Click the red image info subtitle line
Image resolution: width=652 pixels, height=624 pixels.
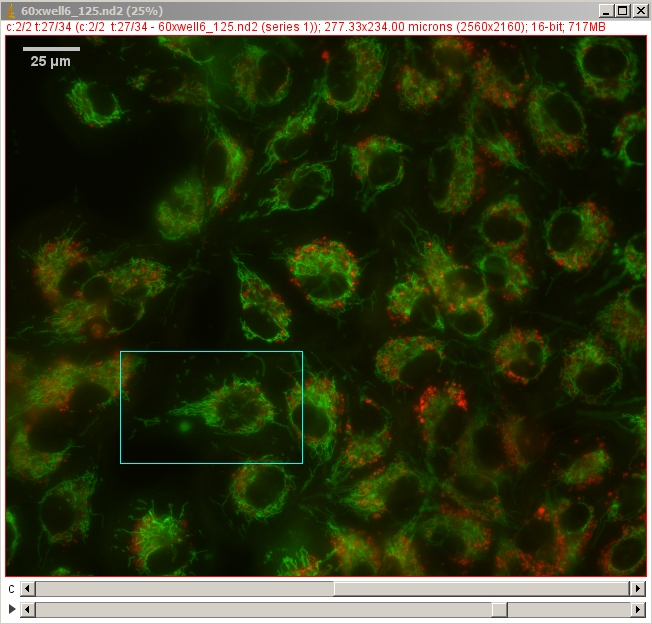pos(300,26)
